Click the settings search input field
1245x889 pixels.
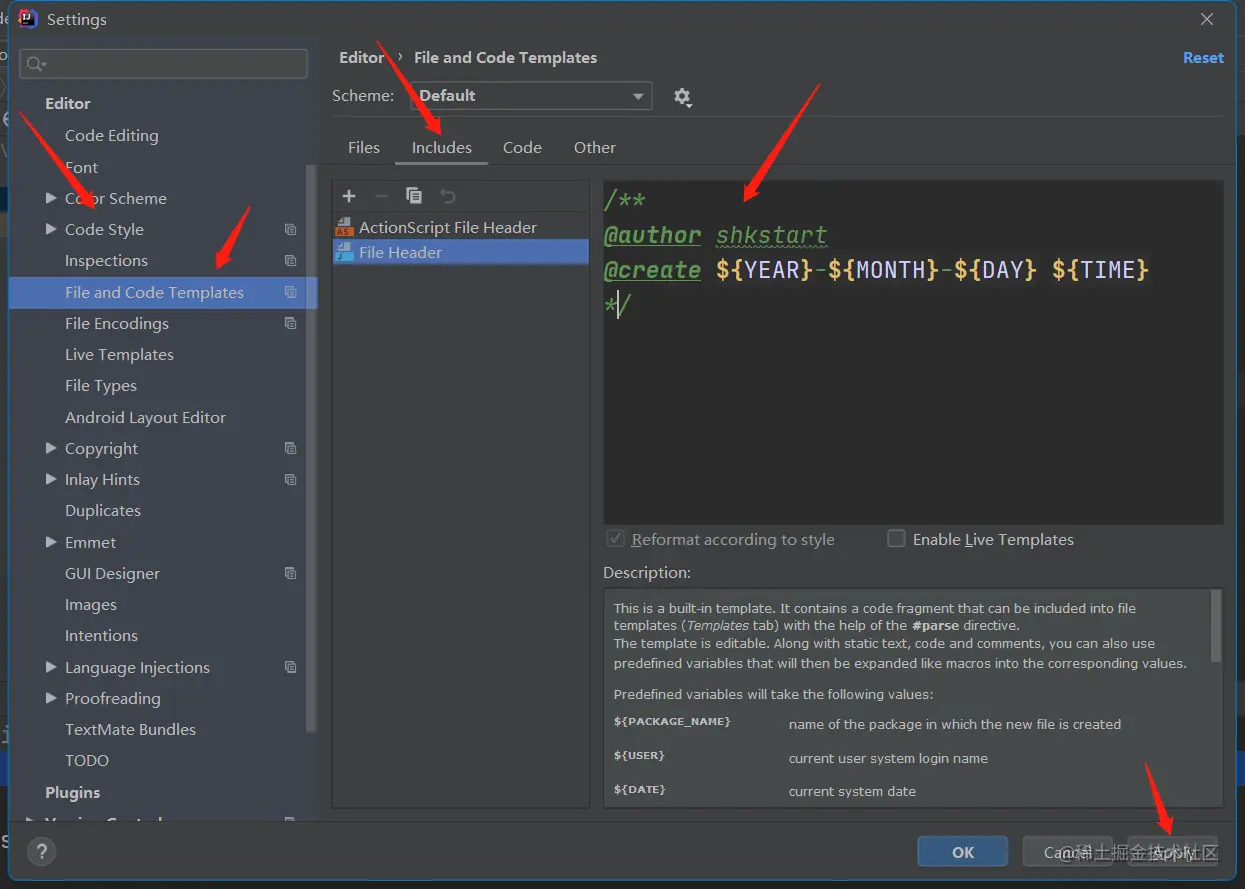click(164, 64)
